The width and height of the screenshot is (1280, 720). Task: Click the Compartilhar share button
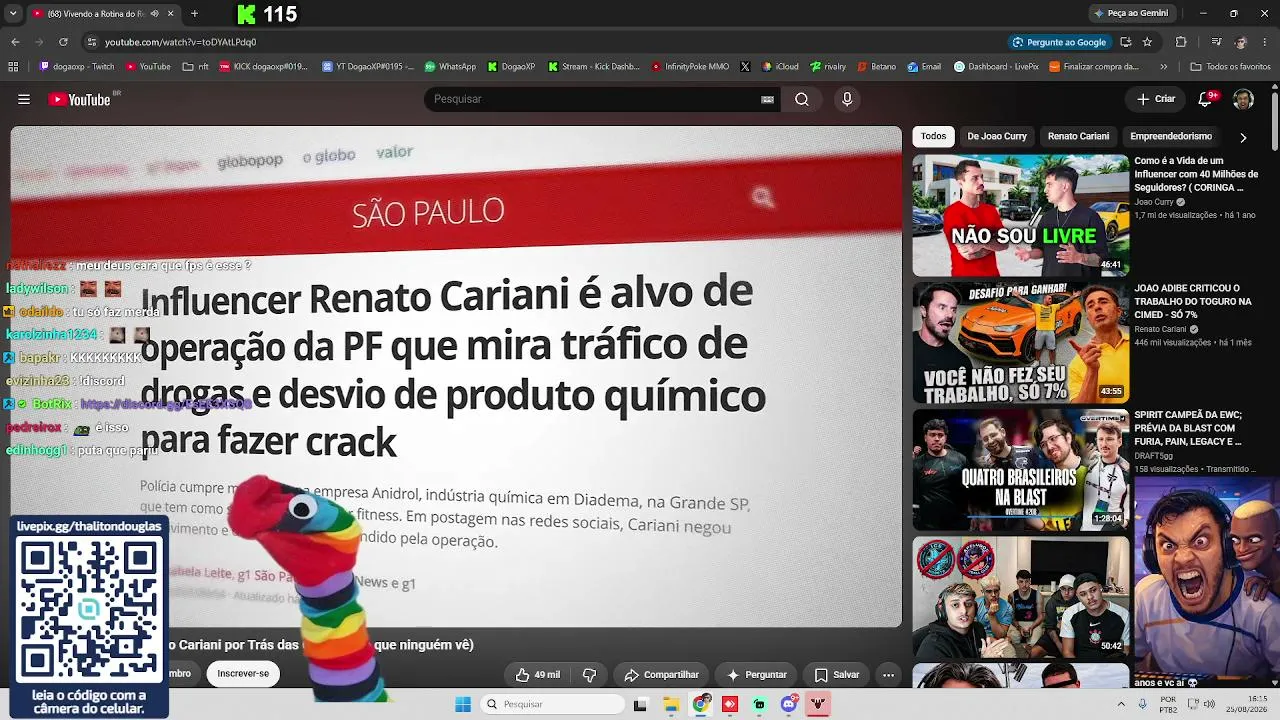[x=661, y=675]
